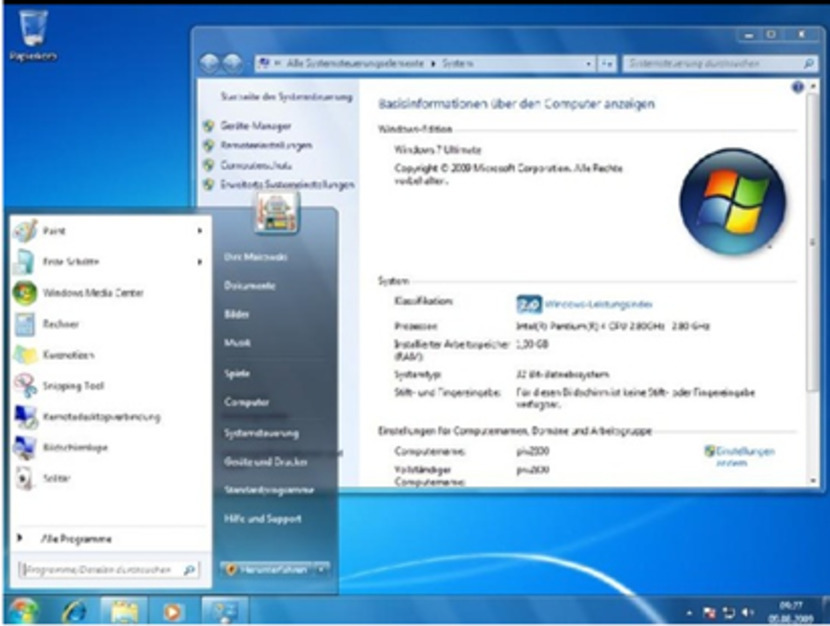Click the Windows Start orb
Image resolution: width=830 pixels, height=626 pixels.
click(24, 609)
